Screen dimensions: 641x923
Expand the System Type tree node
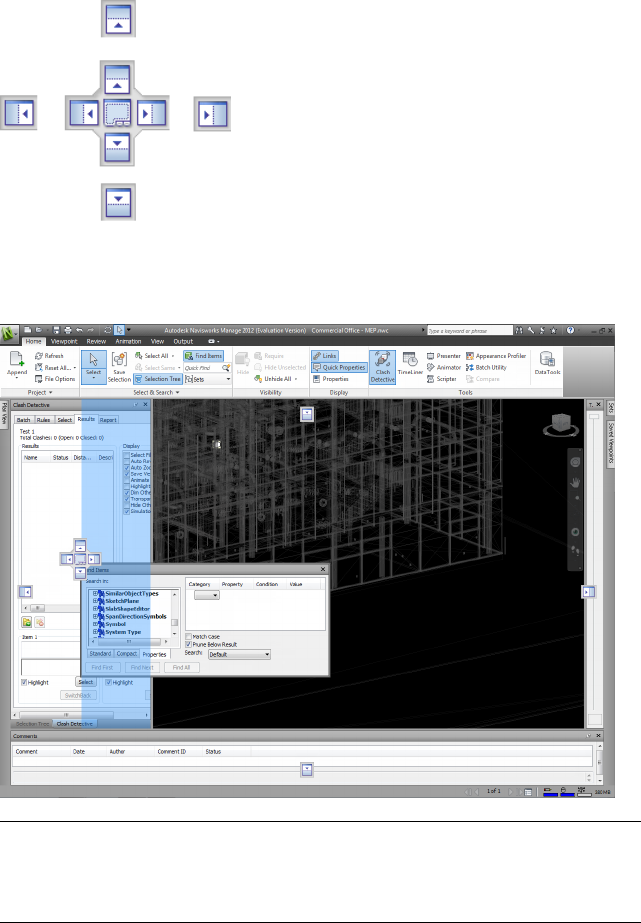[95, 632]
